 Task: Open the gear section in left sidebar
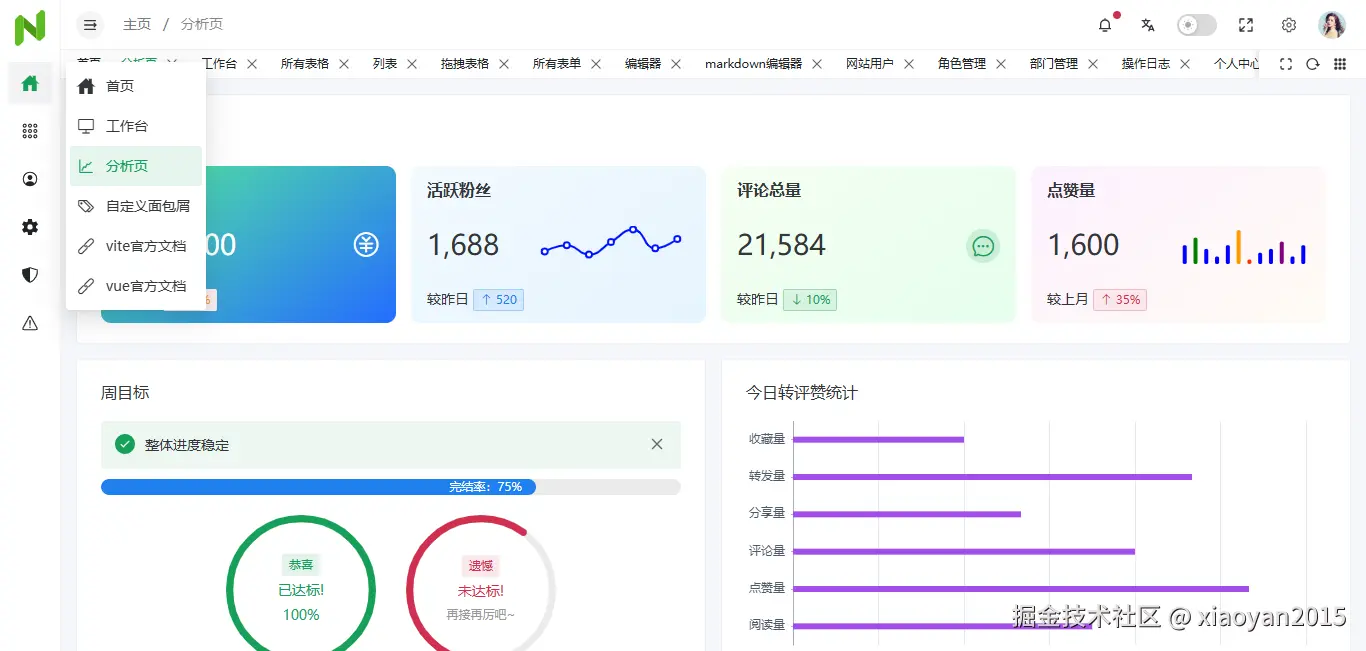pyautogui.click(x=30, y=227)
